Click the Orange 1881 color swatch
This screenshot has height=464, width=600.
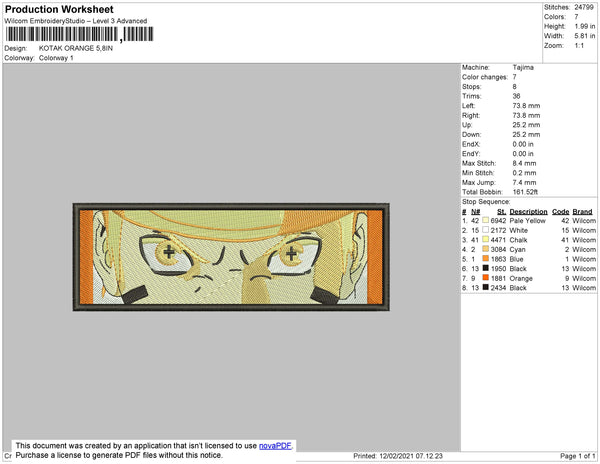[486, 278]
